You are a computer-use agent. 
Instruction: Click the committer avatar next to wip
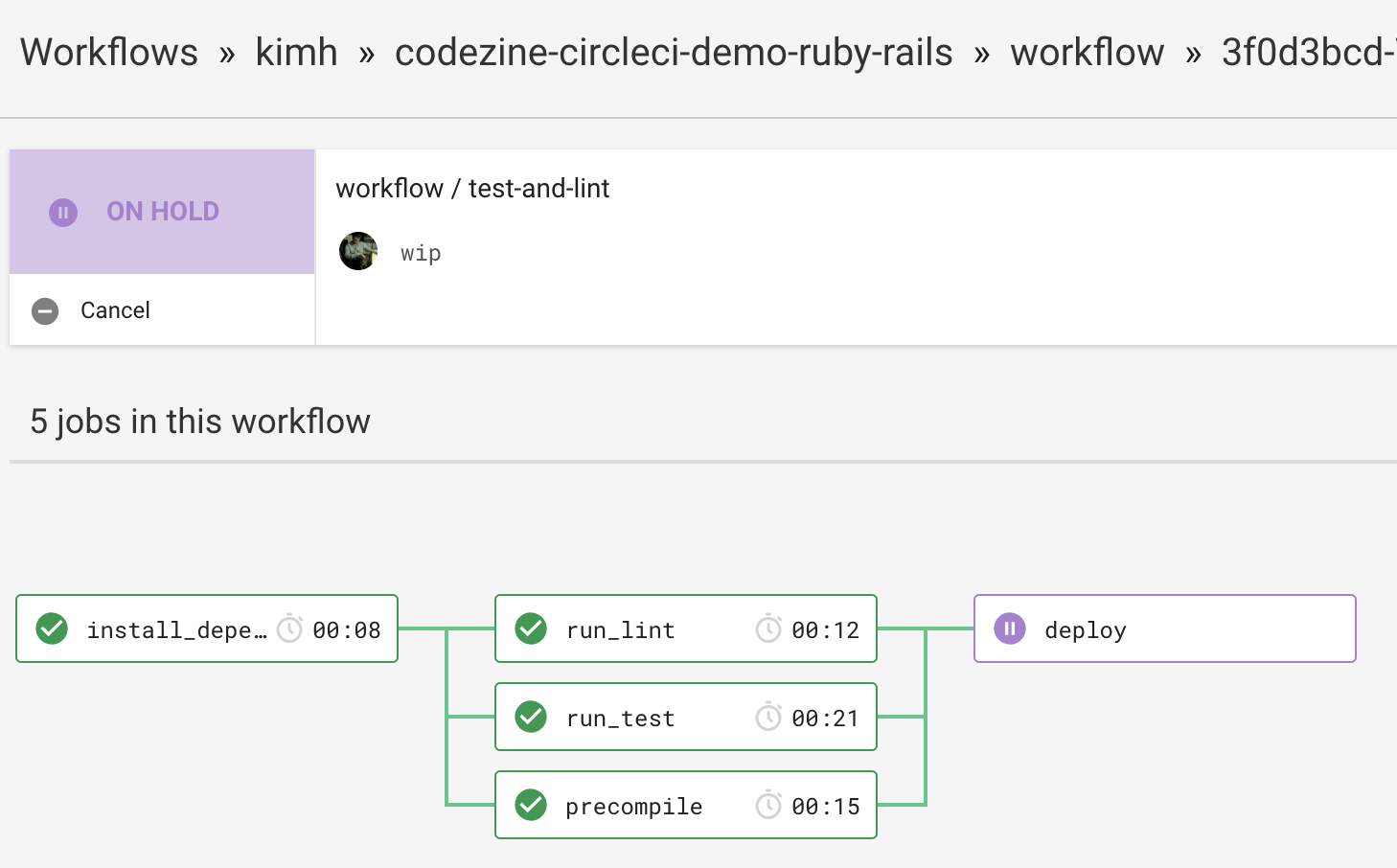tap(358, 251)
